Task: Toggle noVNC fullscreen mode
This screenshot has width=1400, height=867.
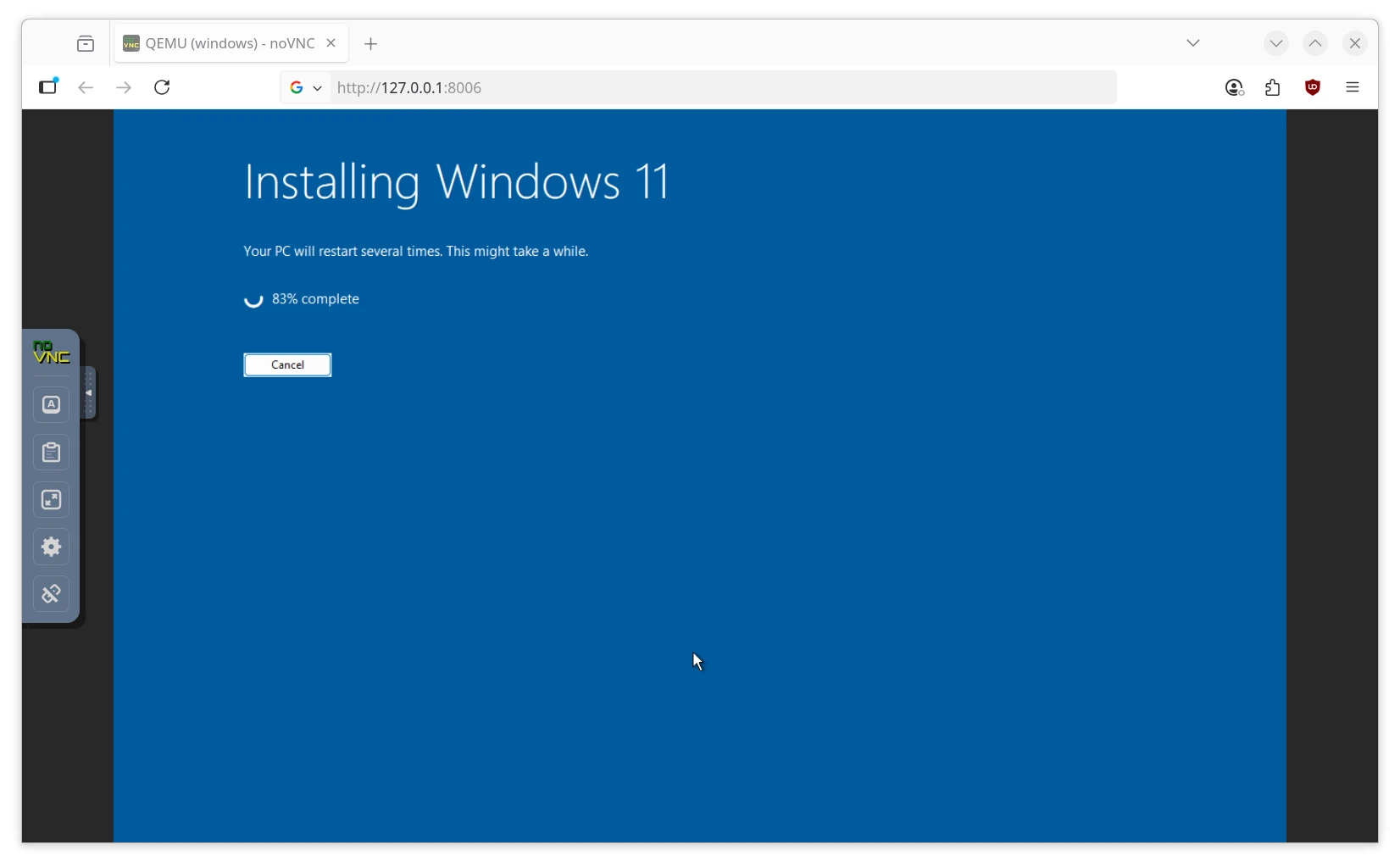Action: (52, 500)
